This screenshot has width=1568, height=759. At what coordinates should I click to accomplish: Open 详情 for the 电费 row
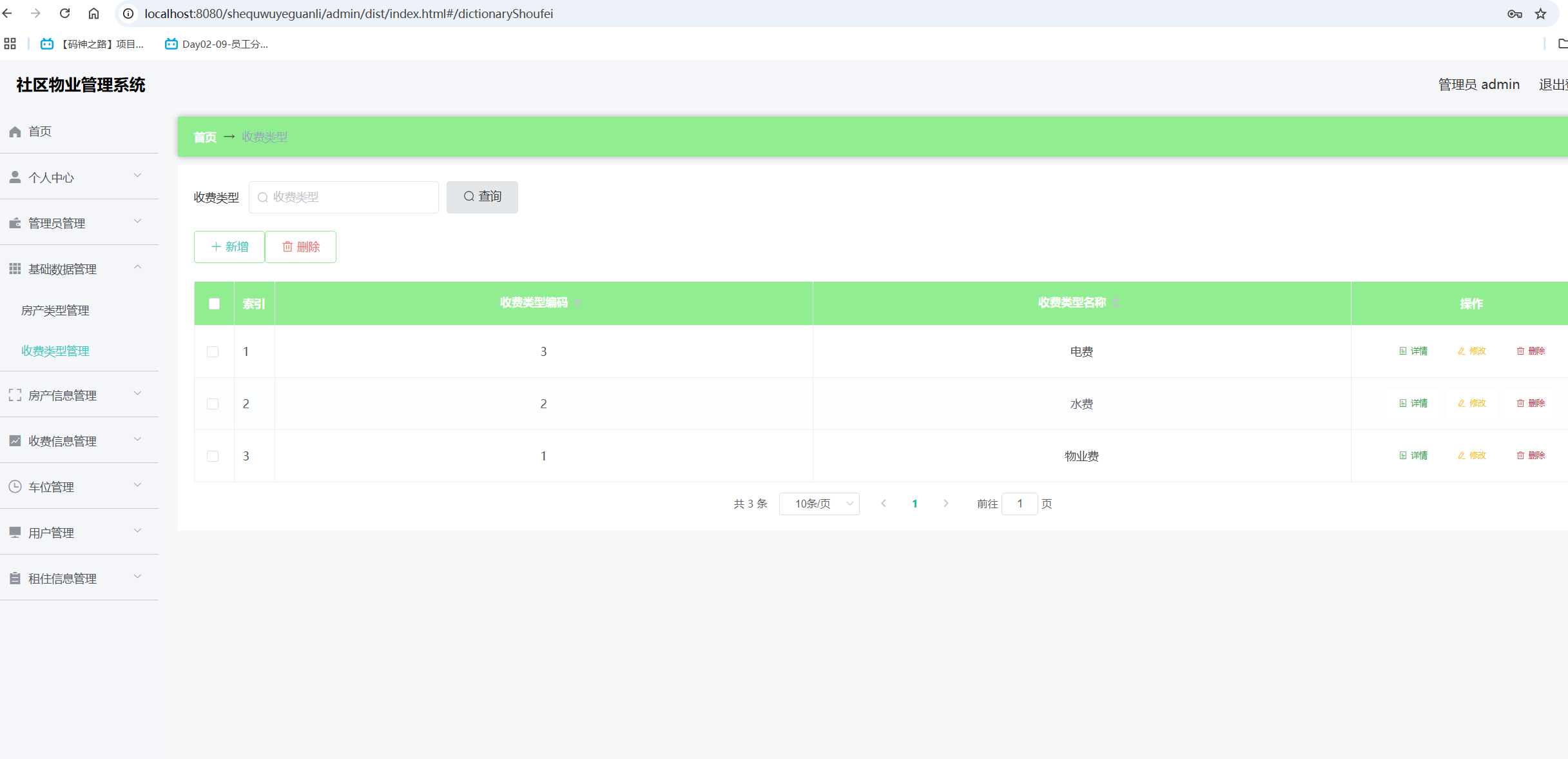(x=1413, y=351)
